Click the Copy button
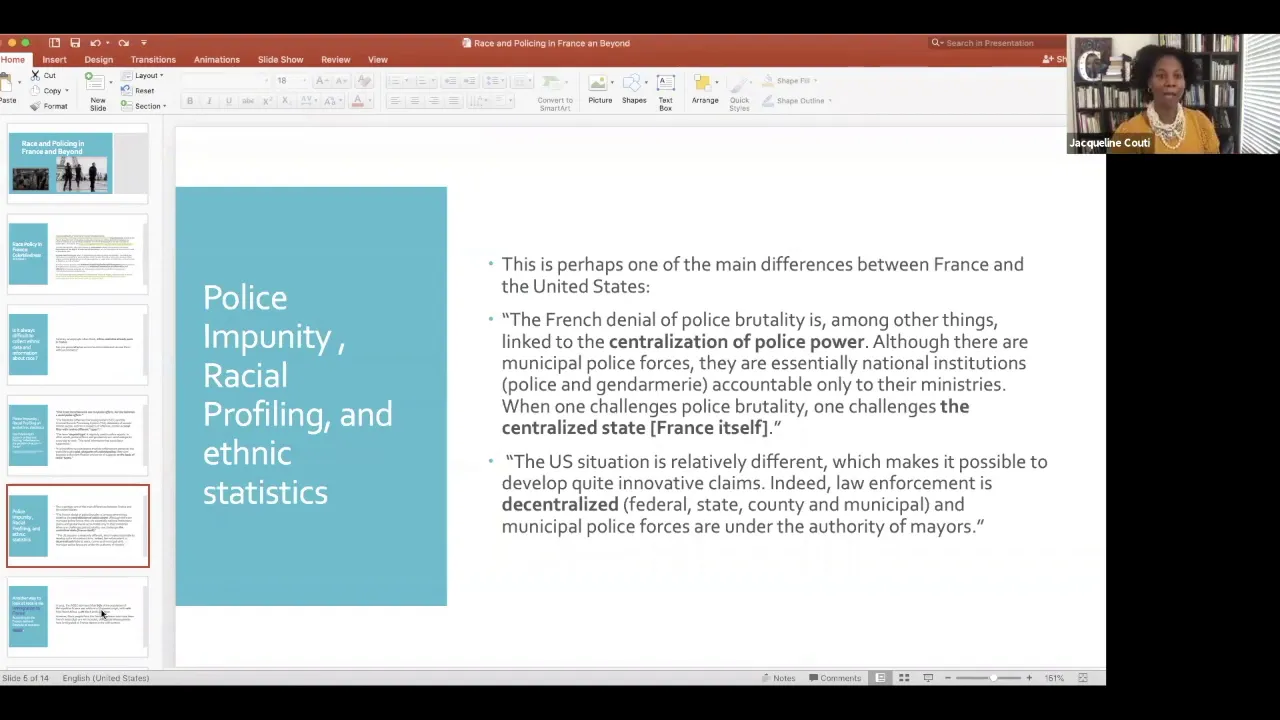Viewport: 1280px width, 720px height. pos(48,90)
